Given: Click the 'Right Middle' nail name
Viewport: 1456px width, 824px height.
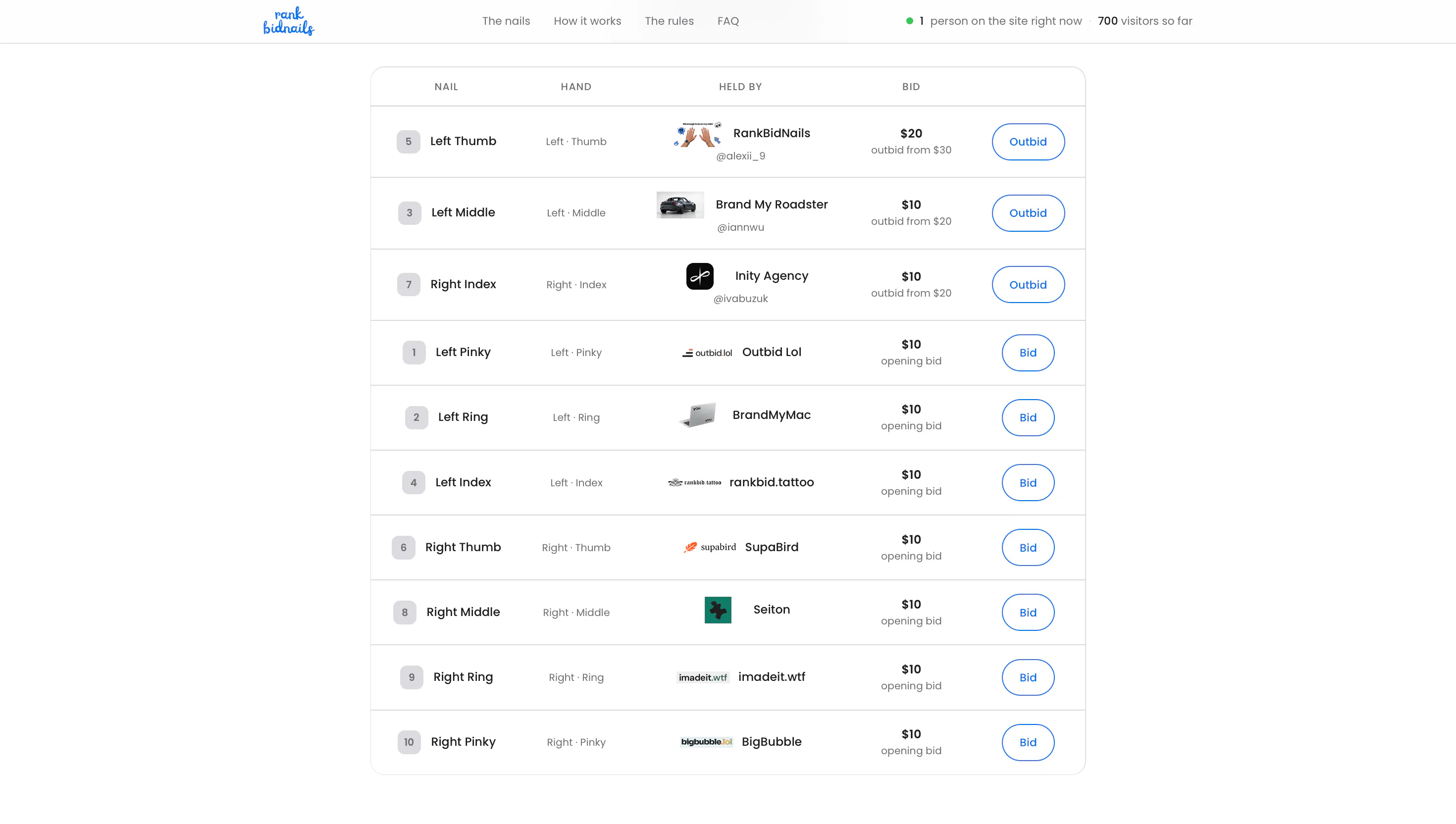Looking at the screenshot, I should pos(463,612).
